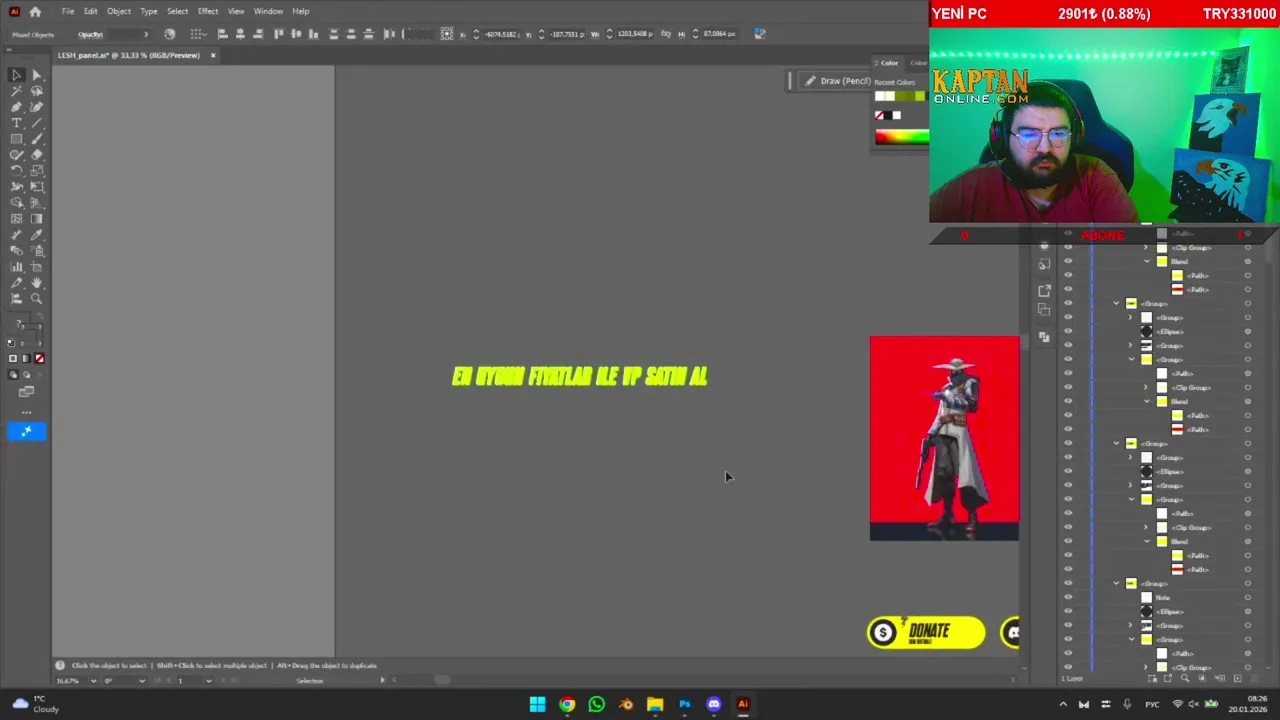1280x720 pixels.
Task: Select the Paintbrush tool
Action: tap(37, 139)
